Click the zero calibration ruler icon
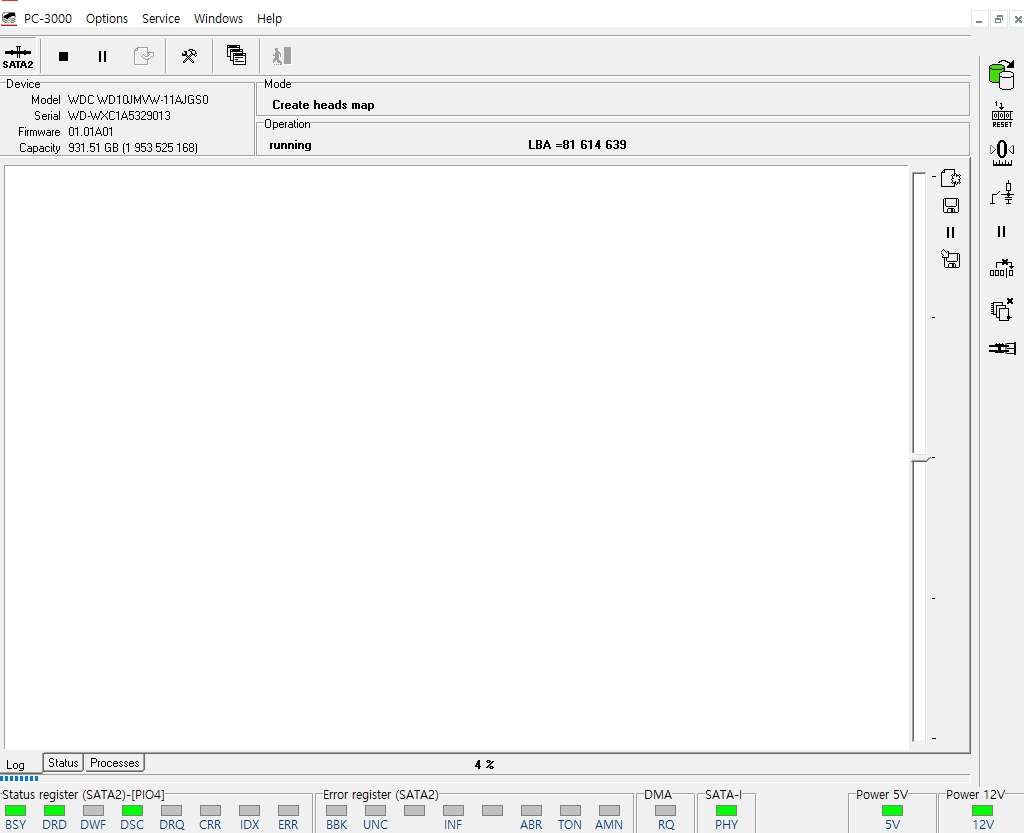Screen dimensions: 1024x833 pos(1002,153)
